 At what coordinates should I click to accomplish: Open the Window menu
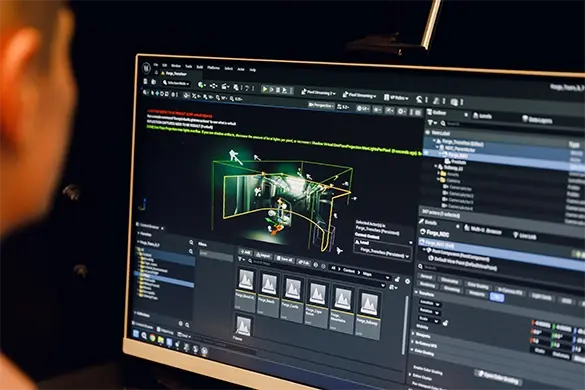176,66
